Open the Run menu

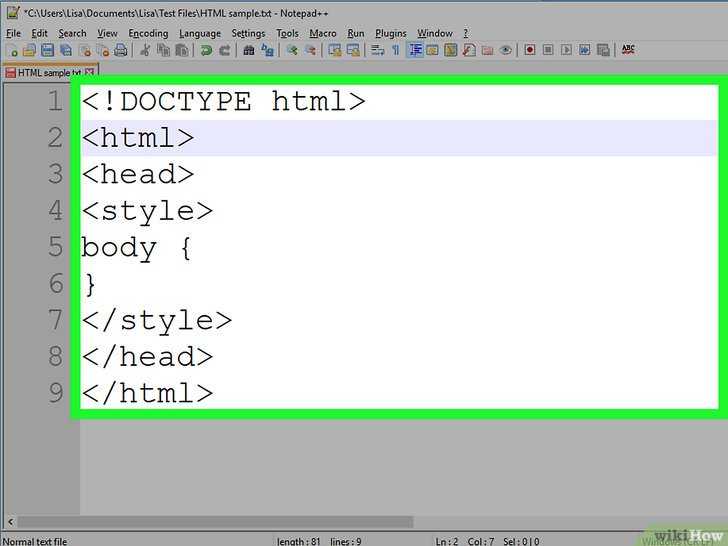point(356,33)
